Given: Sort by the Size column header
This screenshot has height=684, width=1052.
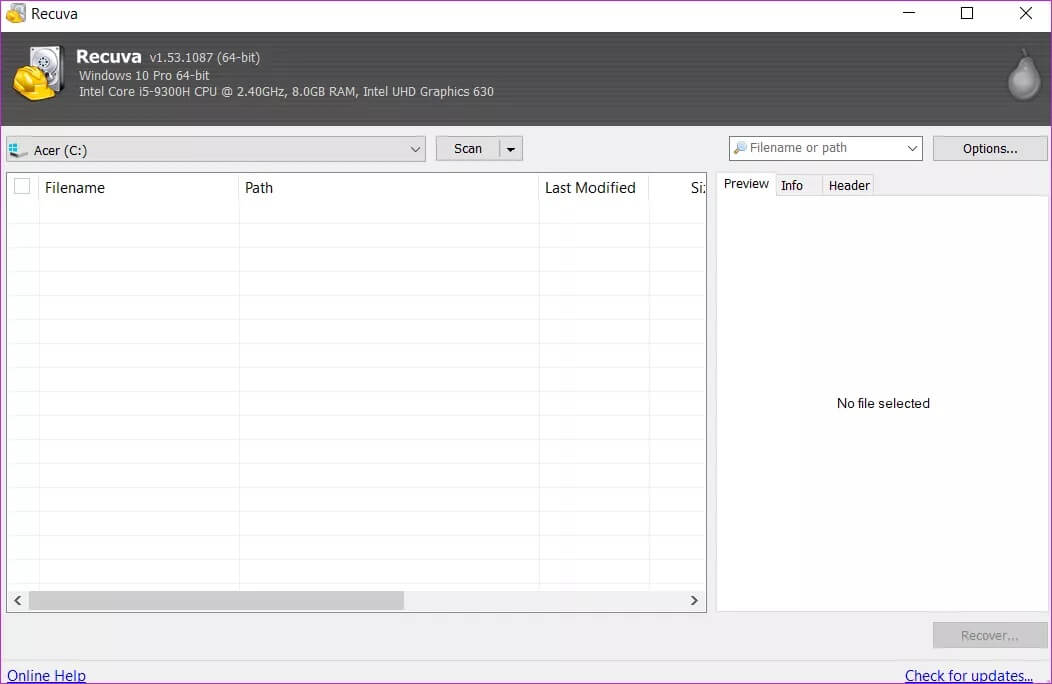Looking at the screenshot, I should tap(678, 187).
